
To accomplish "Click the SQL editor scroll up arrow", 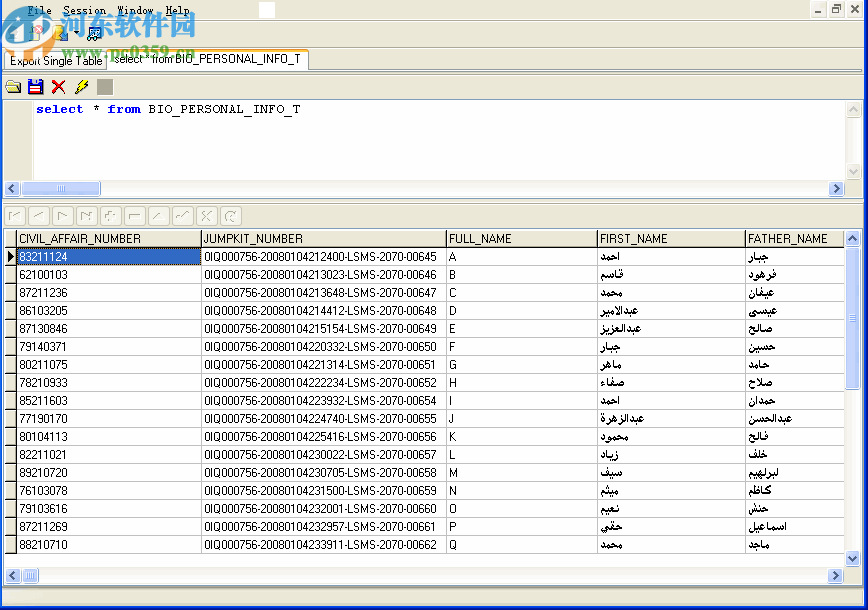I will point(853,109).
